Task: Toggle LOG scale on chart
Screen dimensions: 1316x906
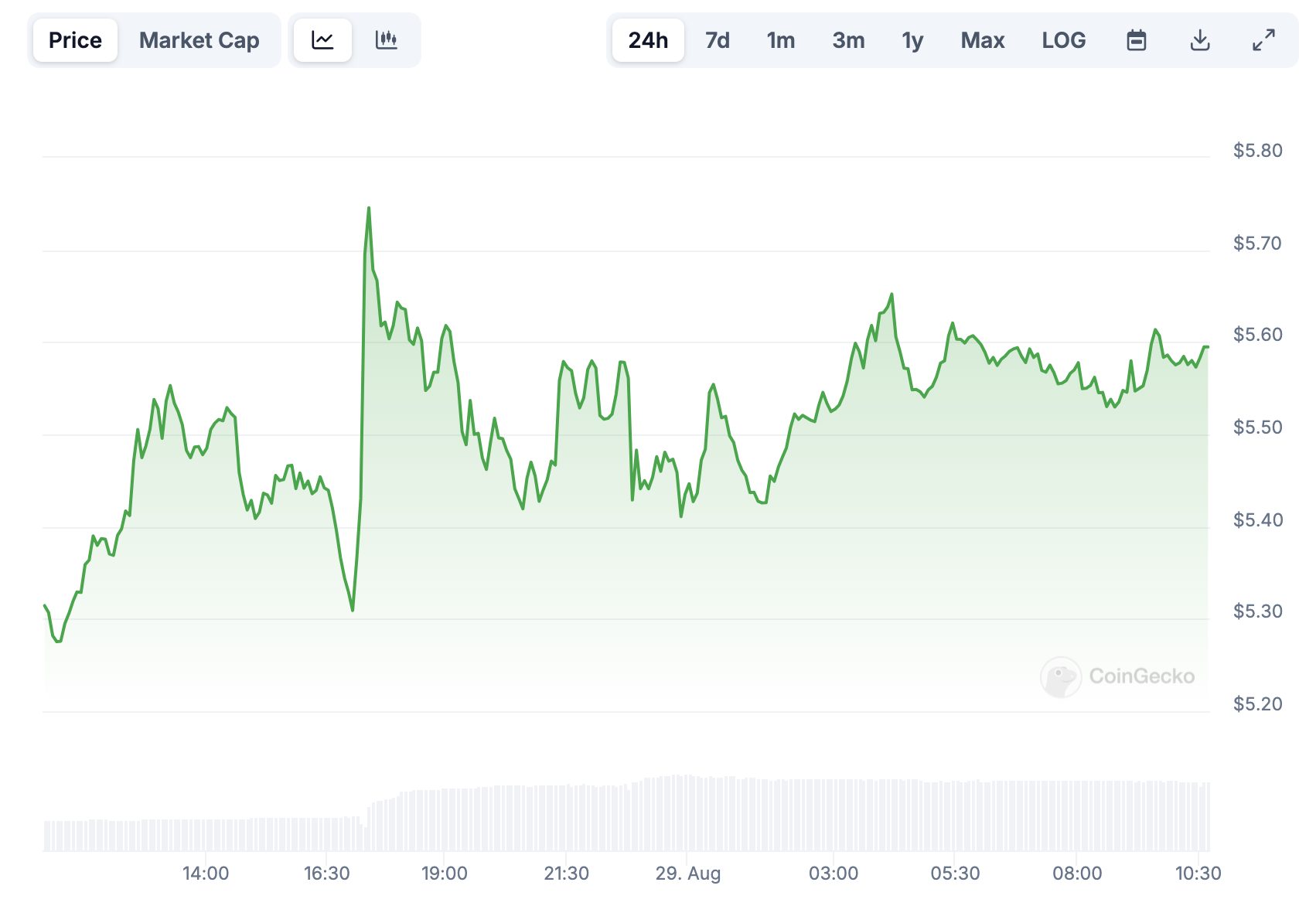Action: (1064, 40)
